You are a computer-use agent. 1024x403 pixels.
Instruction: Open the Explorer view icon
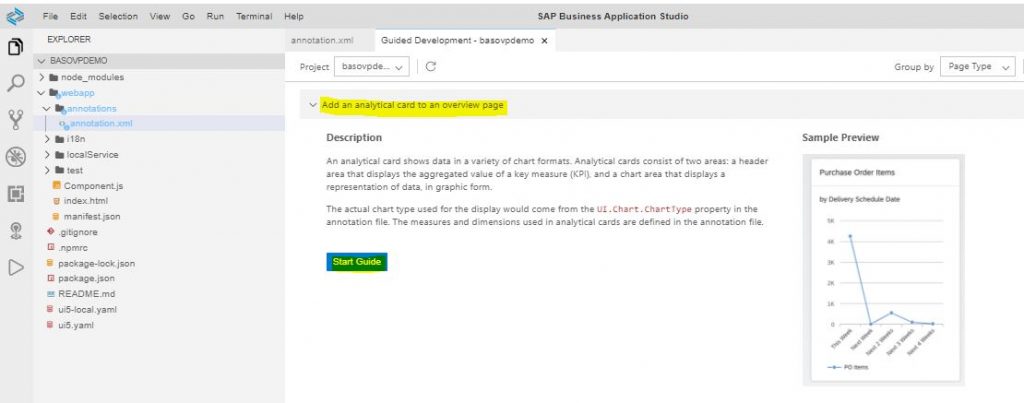point(16,47)
